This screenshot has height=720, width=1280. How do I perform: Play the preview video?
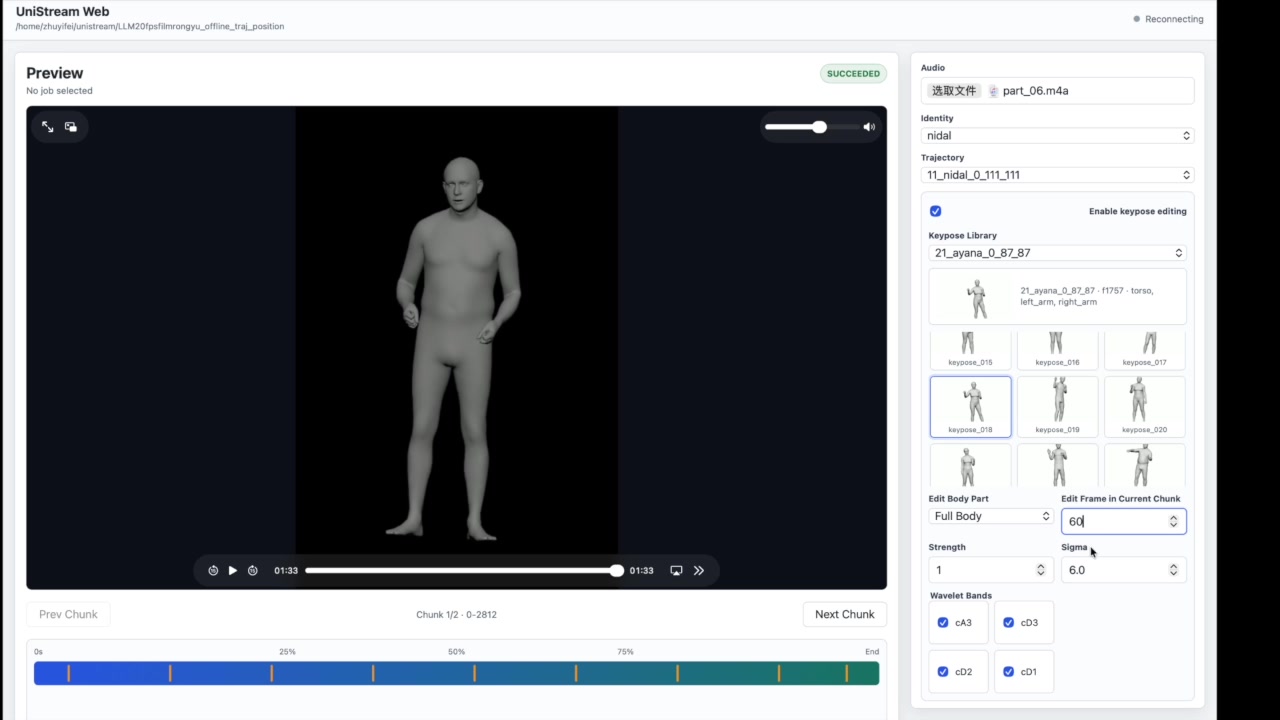(x=233, y=570)
